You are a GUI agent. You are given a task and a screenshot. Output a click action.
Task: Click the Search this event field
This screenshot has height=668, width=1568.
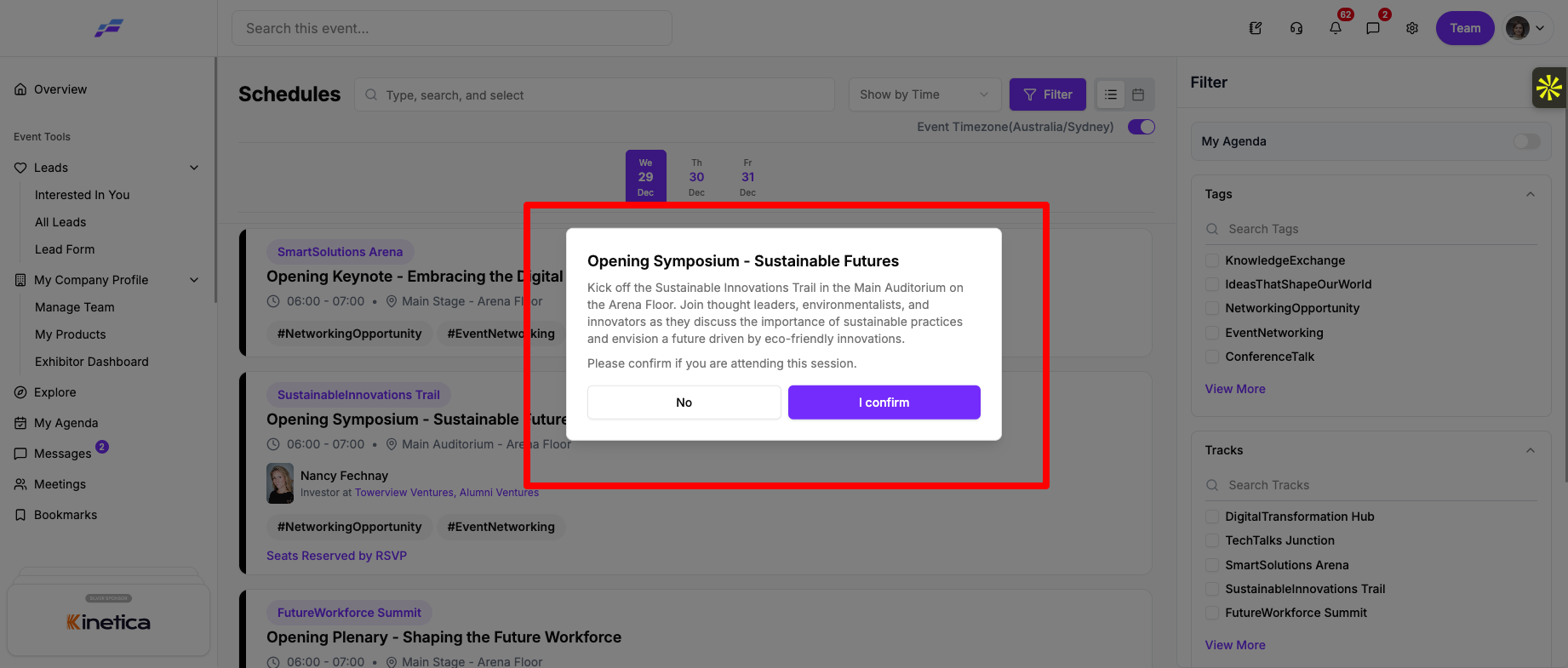[452, 28]
